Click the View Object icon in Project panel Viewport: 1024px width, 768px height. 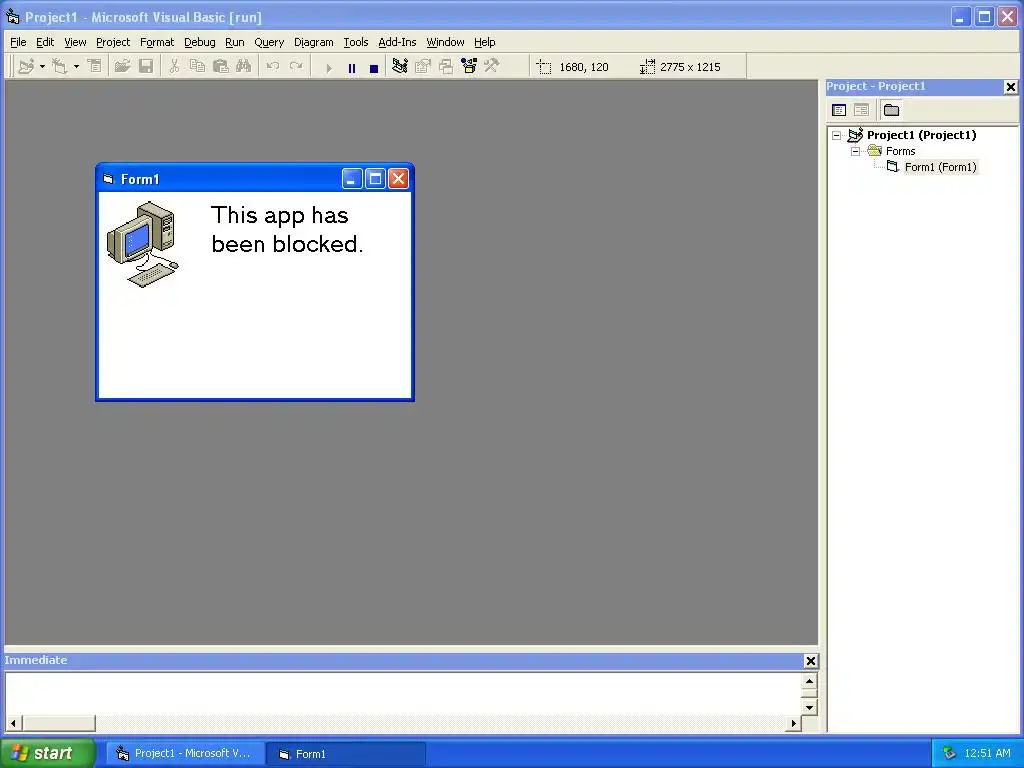click(x=861, y=110)
